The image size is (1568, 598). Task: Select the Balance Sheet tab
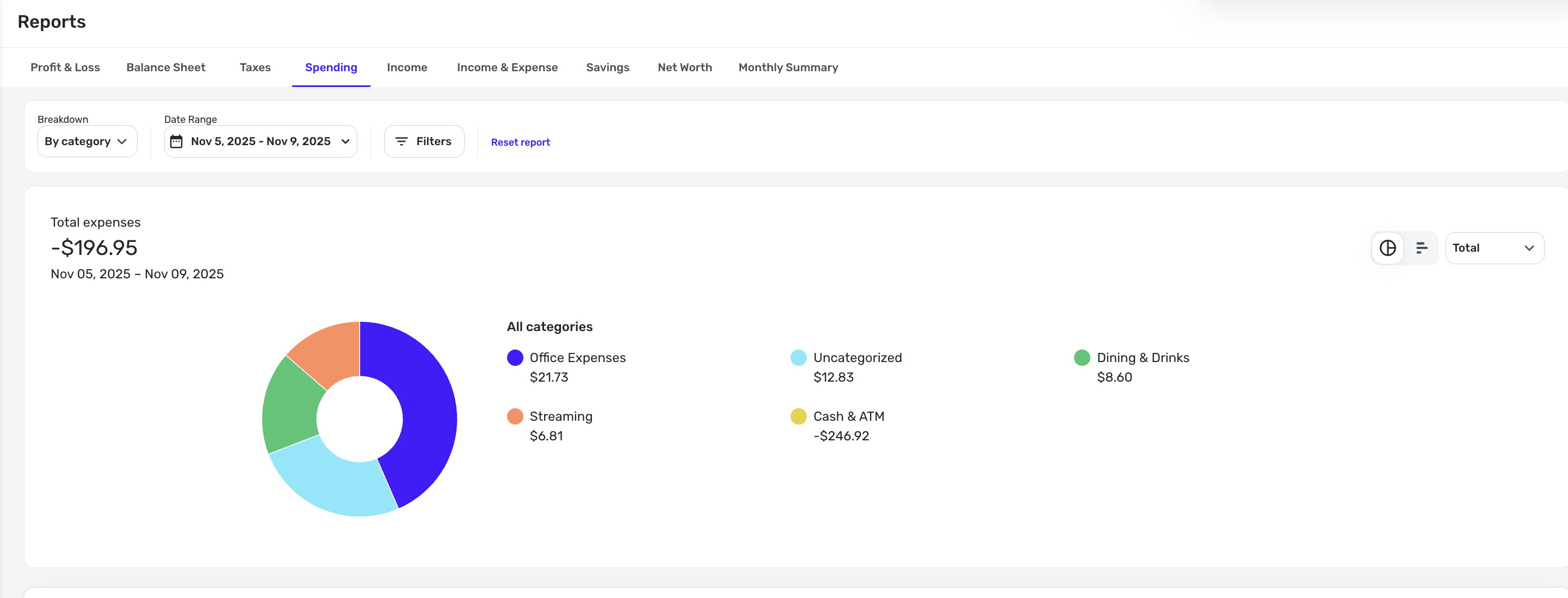coord(165,67)
